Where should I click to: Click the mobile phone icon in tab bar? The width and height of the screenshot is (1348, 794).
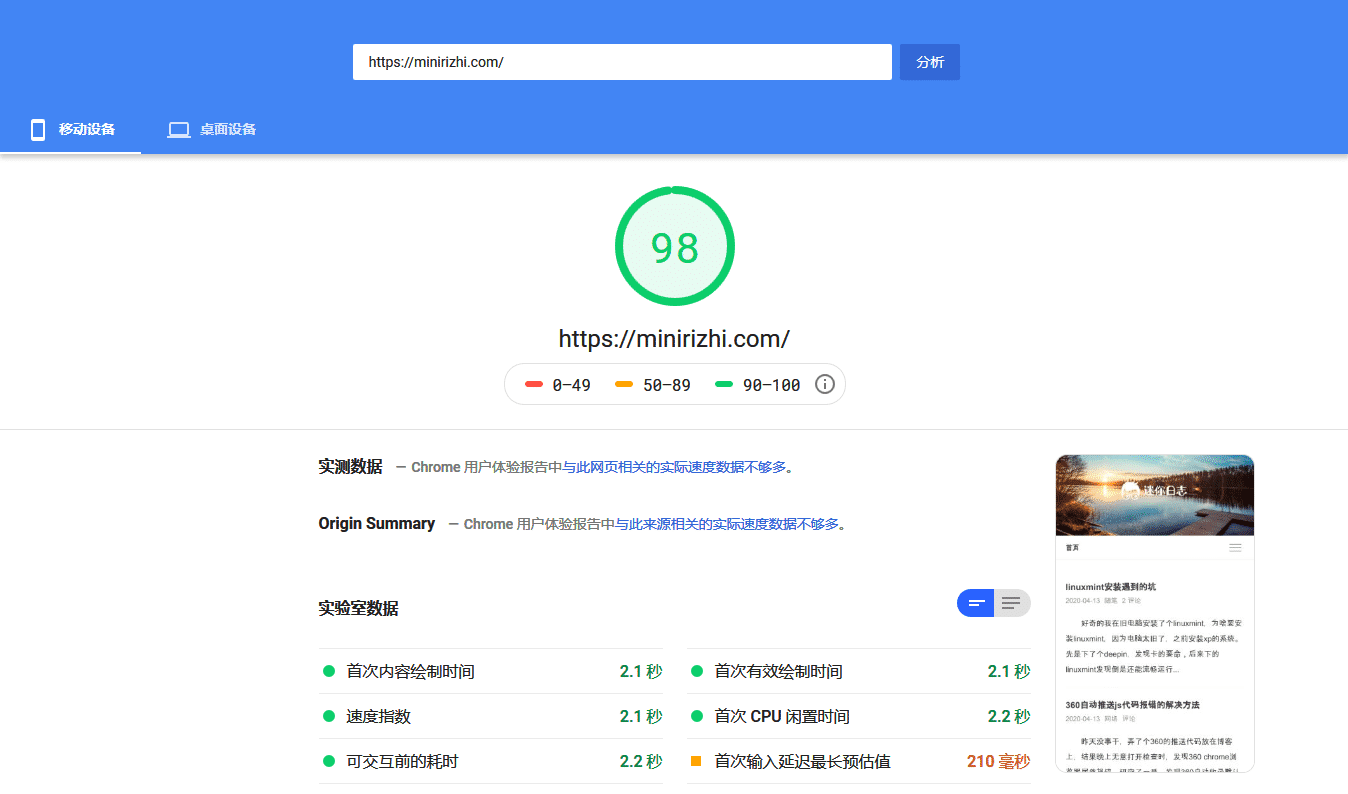click(38, 129)
